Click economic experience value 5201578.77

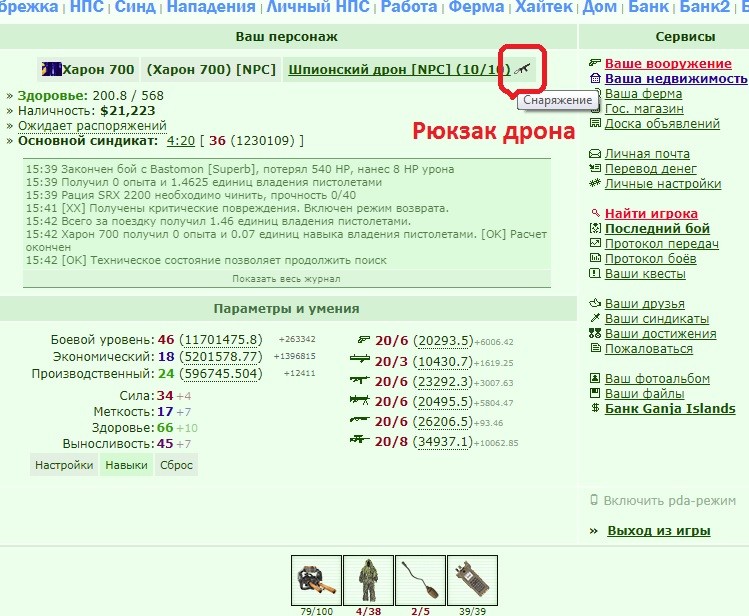[221, 357]
